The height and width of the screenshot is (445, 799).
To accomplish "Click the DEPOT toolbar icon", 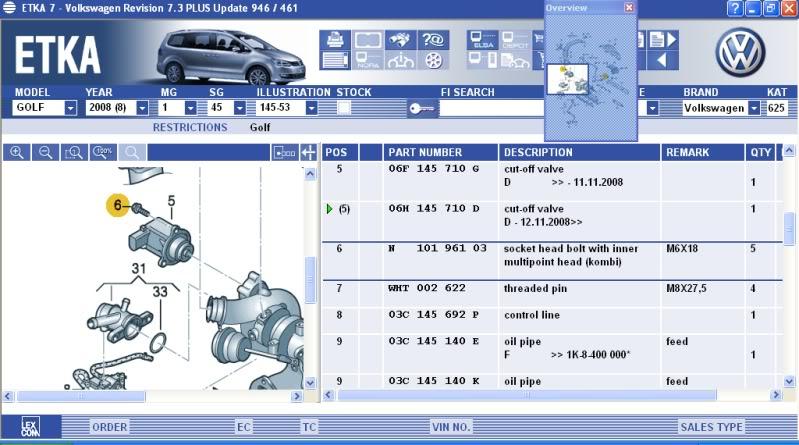I will point(515,40).
